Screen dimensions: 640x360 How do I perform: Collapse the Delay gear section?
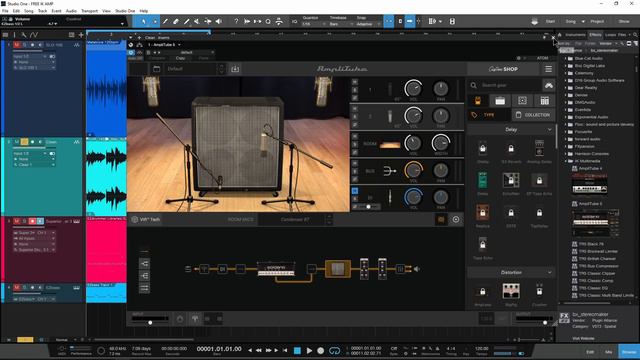tap(549, 129)
